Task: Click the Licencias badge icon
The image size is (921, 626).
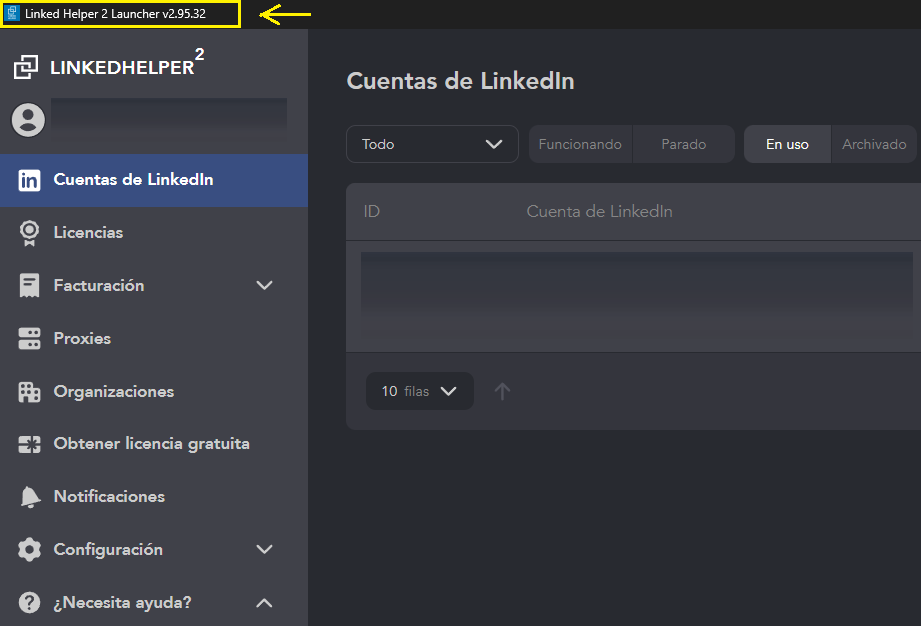Action: 30,233
